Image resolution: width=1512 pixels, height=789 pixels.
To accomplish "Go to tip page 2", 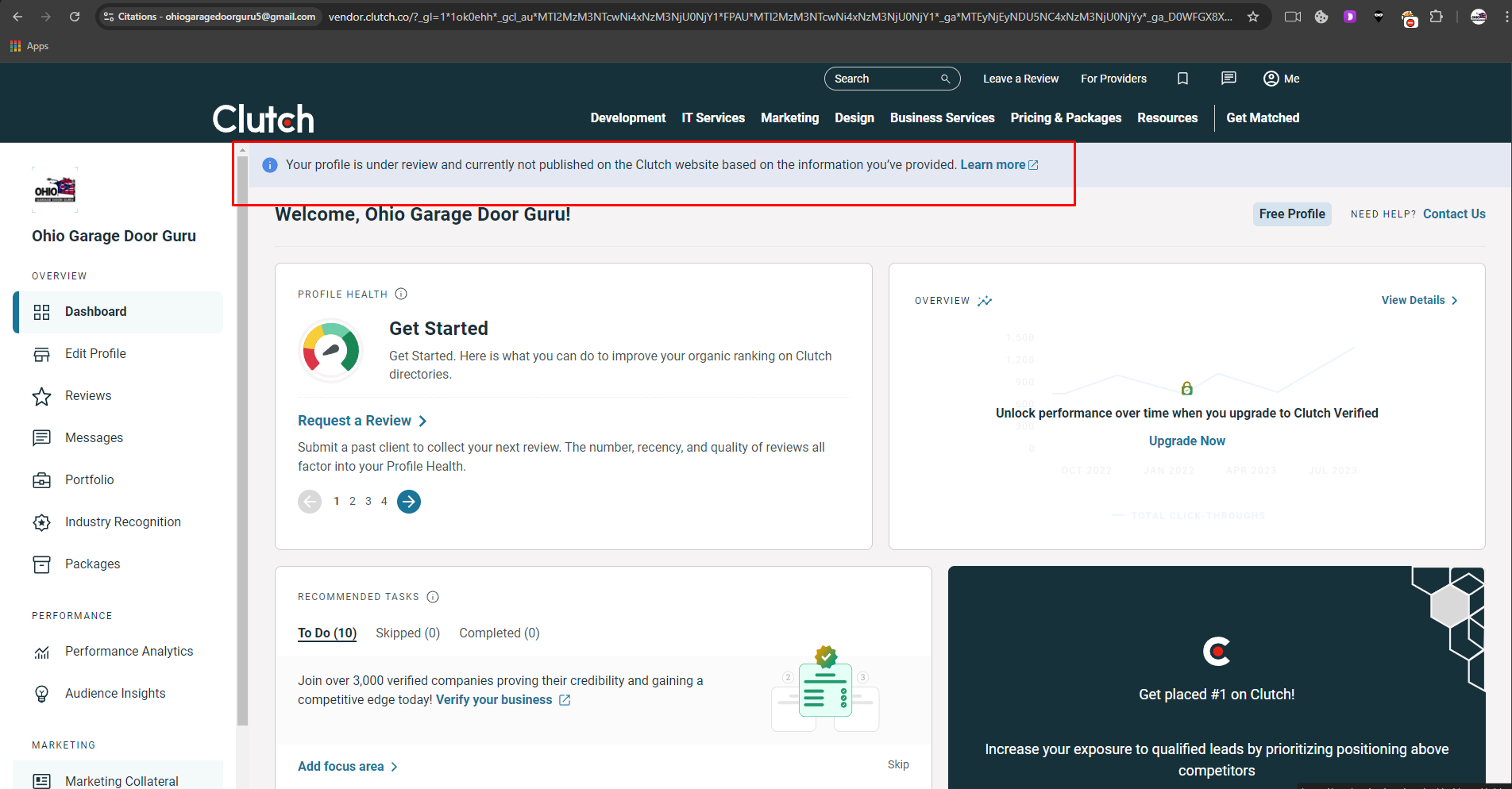I will click(353, 501).
